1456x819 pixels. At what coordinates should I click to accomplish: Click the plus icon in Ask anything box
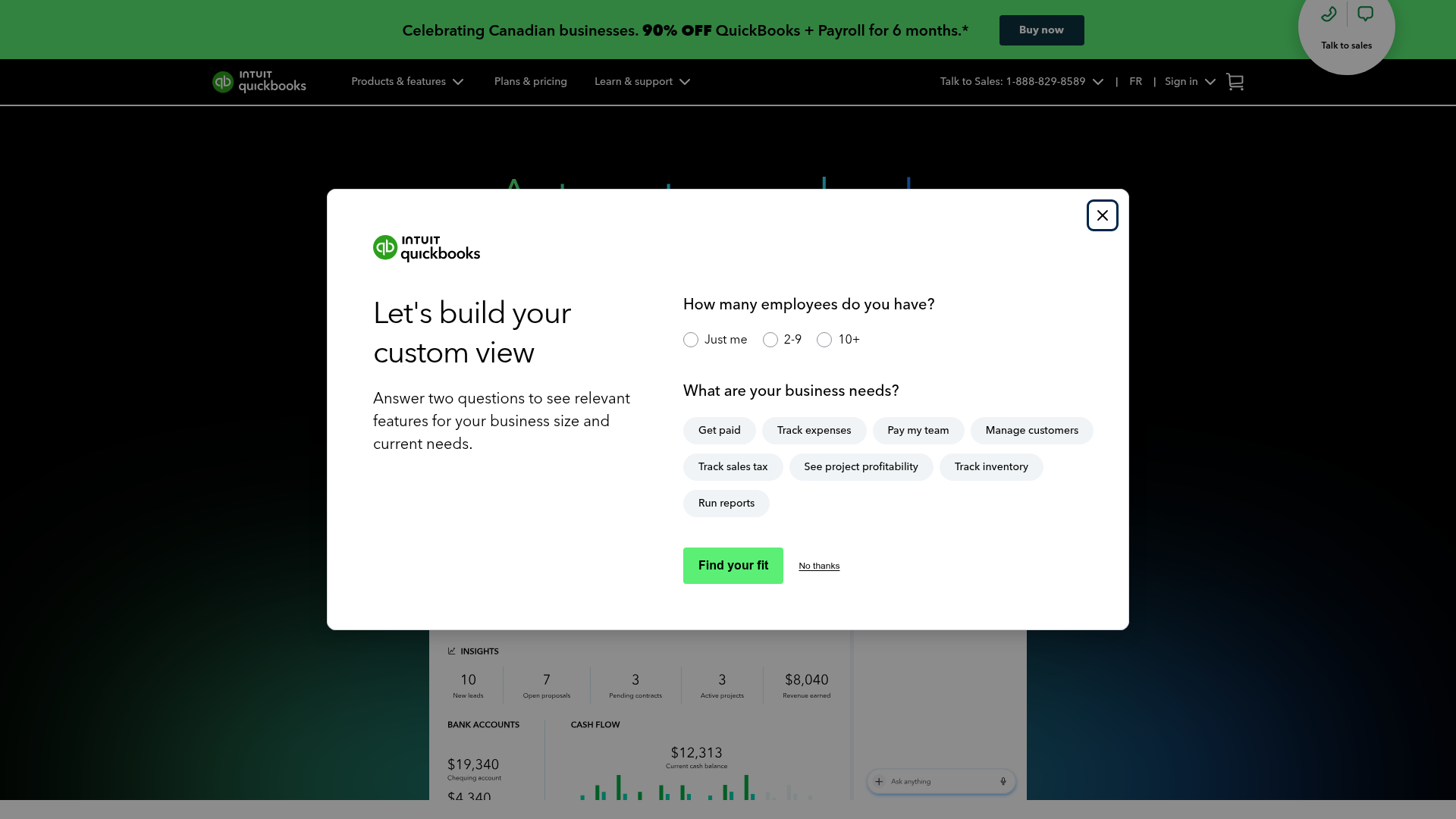[x=879, y=781]
